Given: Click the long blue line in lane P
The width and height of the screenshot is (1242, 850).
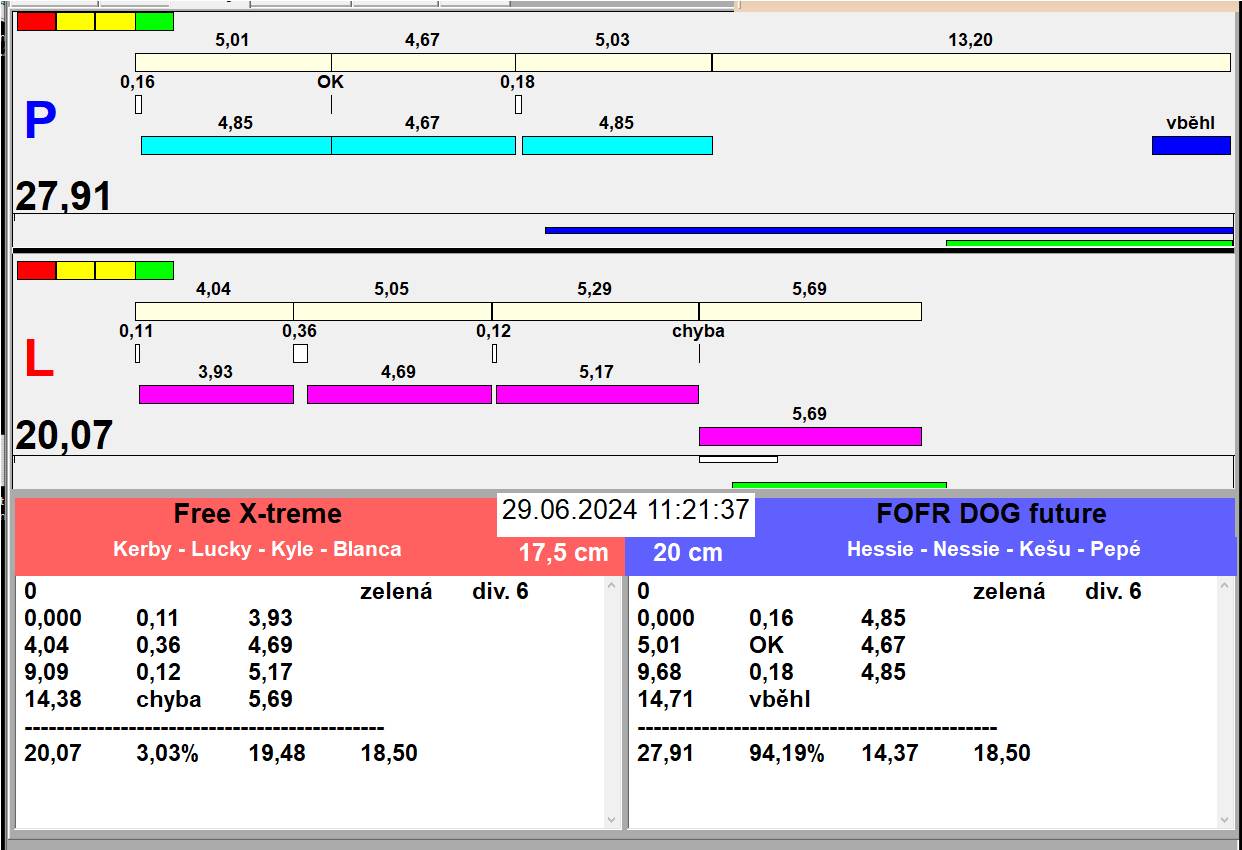Looking at the screenshot, I should pyautogui.click(x=889, y=230).
